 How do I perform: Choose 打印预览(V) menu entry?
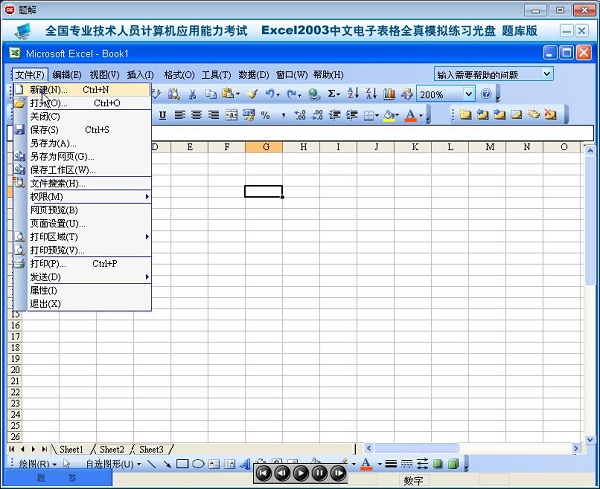pos(82,250)
